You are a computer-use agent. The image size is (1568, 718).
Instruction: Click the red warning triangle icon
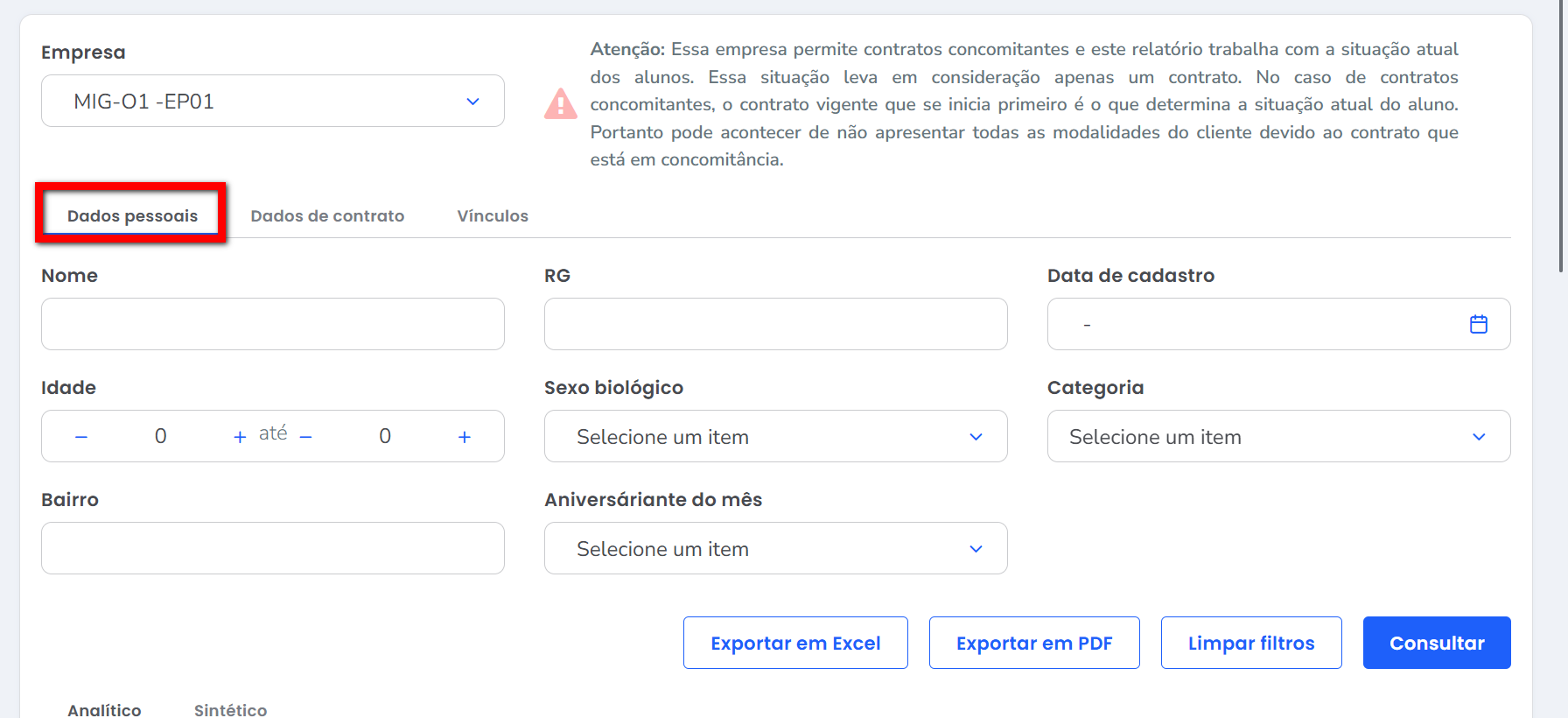(x=560, y=104)
